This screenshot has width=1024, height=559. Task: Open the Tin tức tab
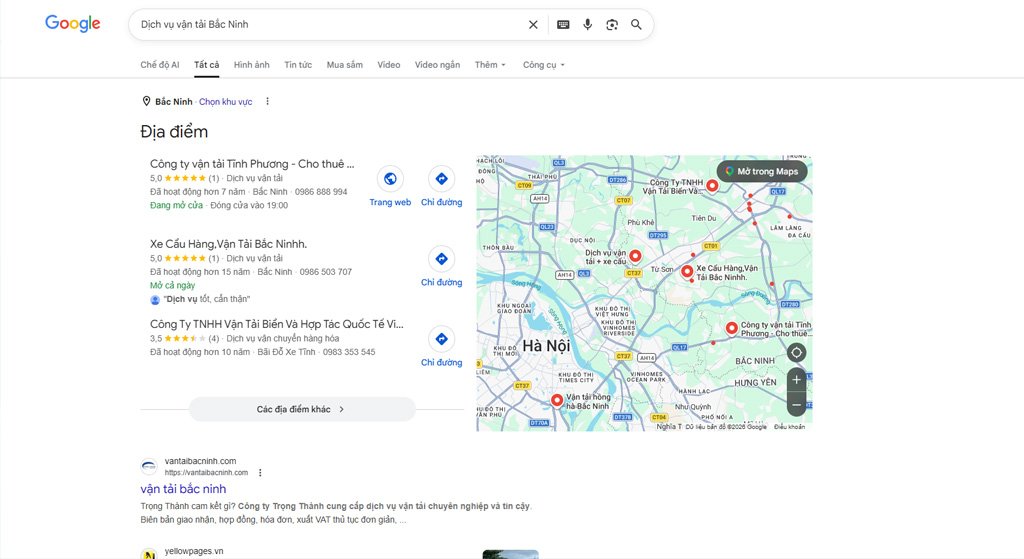tap(298, 65)
